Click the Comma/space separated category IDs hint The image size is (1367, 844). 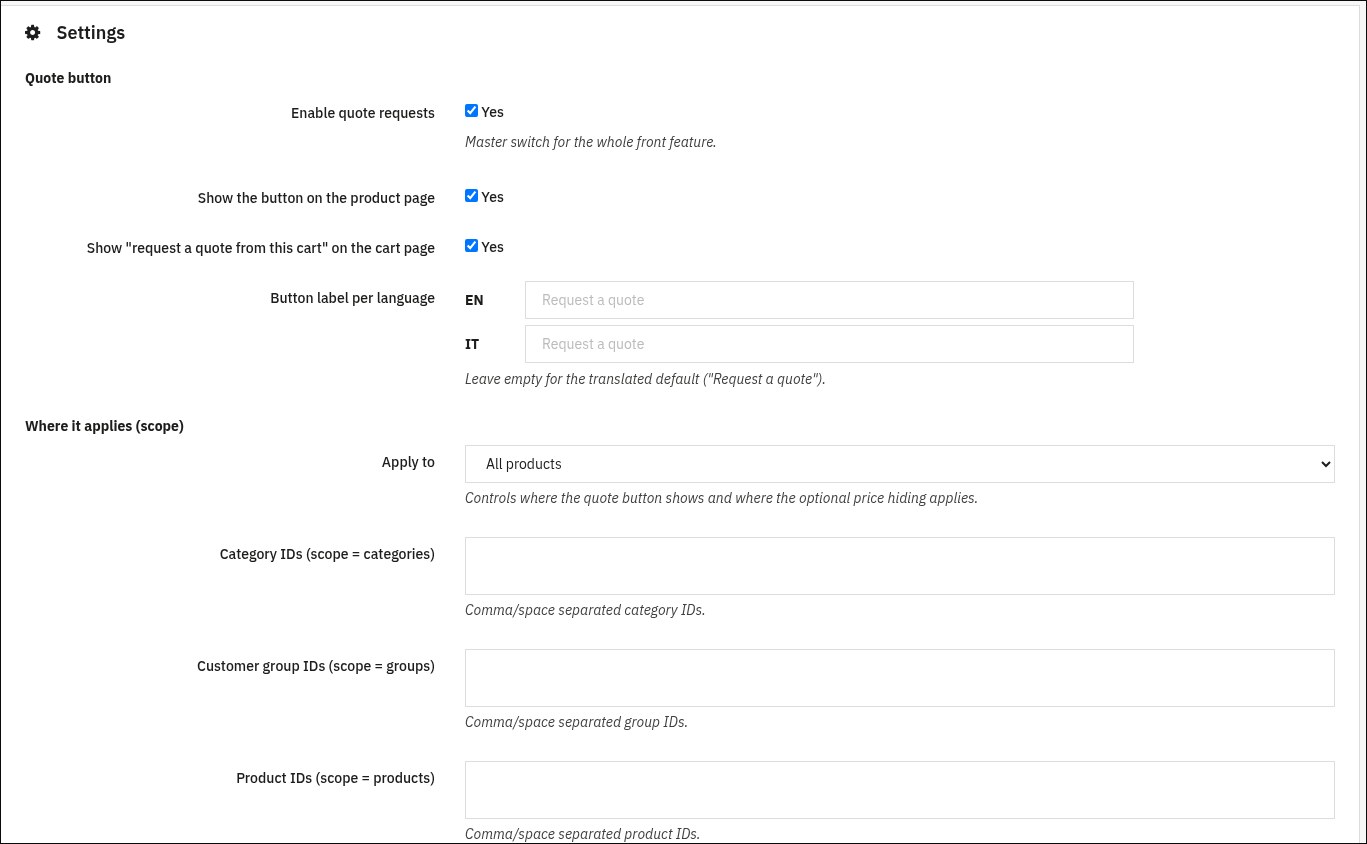585,610
